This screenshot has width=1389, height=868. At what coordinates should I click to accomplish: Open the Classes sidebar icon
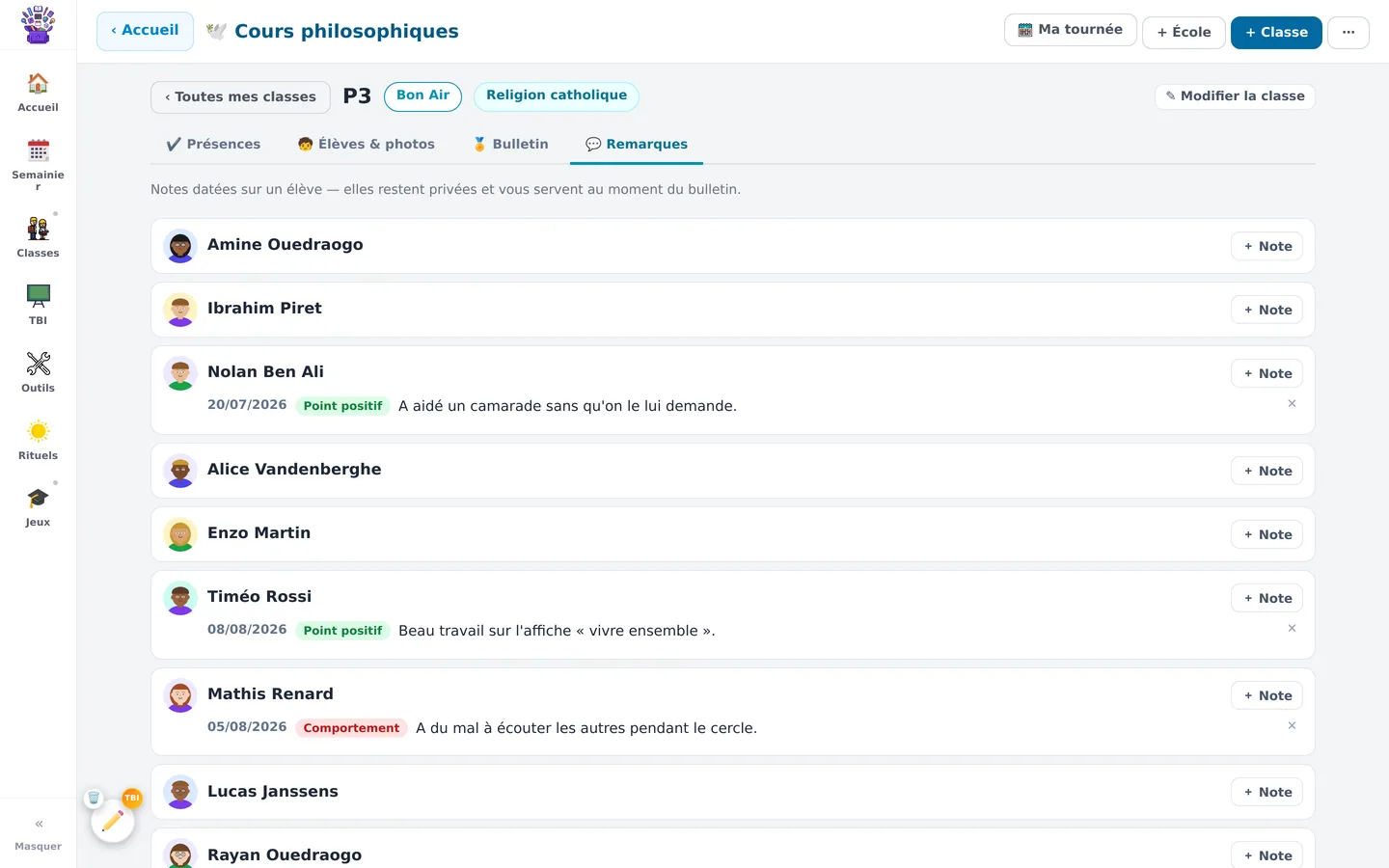point(38,237)
